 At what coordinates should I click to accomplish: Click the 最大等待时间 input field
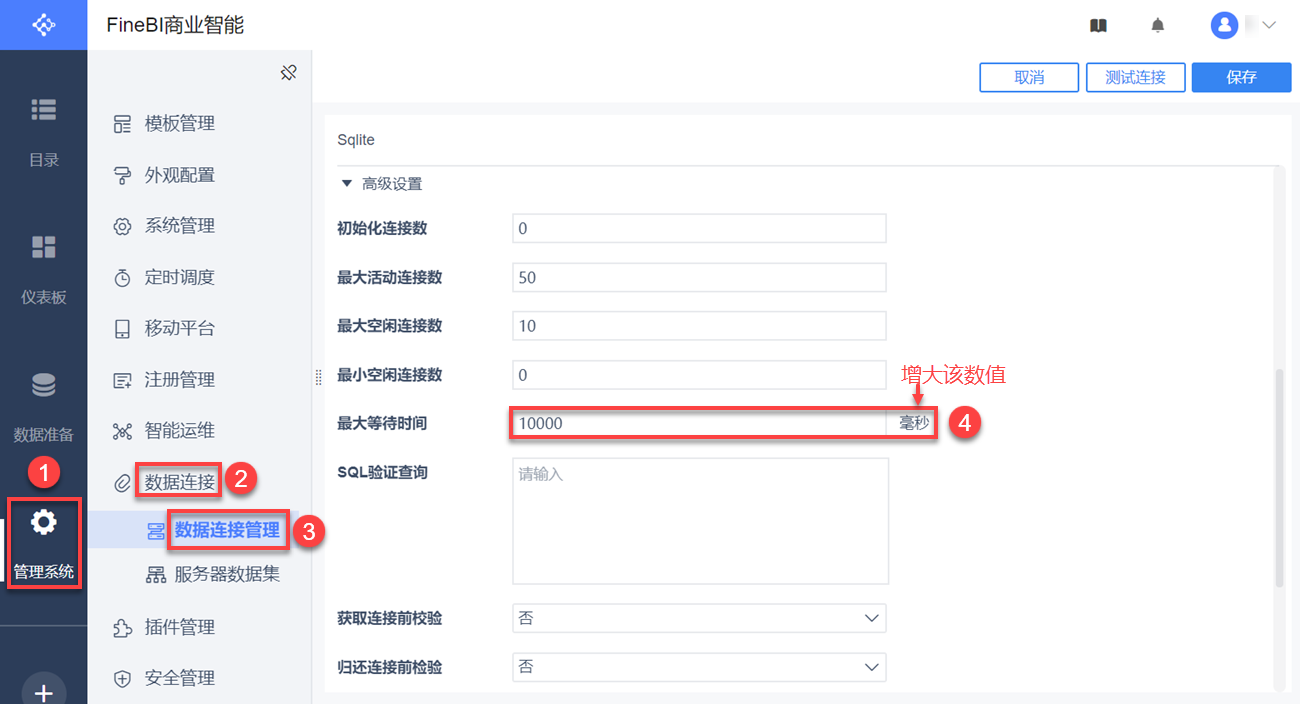(698, 423)
